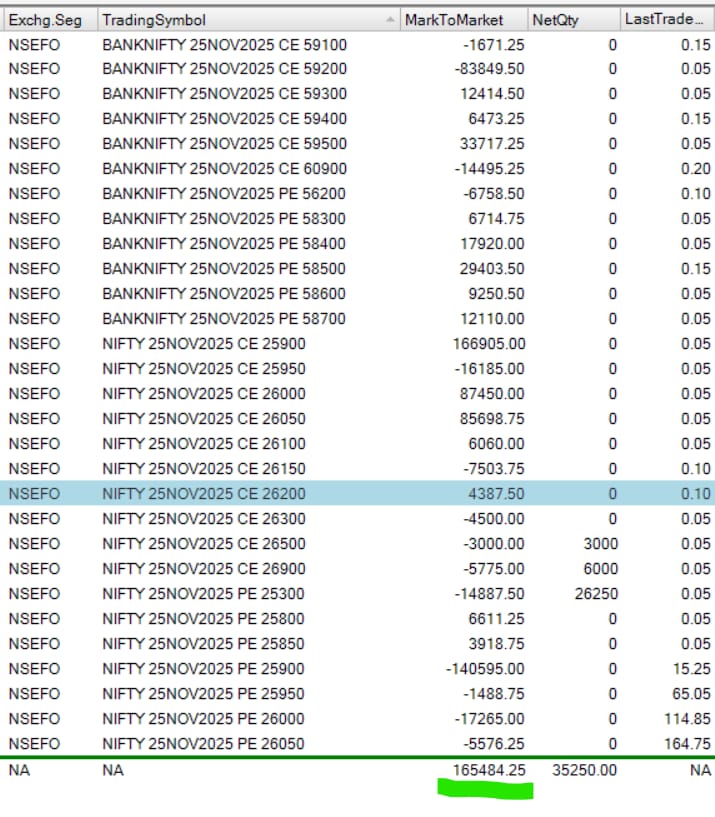This screenshot has height=817, width=715.
Task: Select row NIFTY 25NOV2025 CE 26500
Action: [x=358, y=544]
